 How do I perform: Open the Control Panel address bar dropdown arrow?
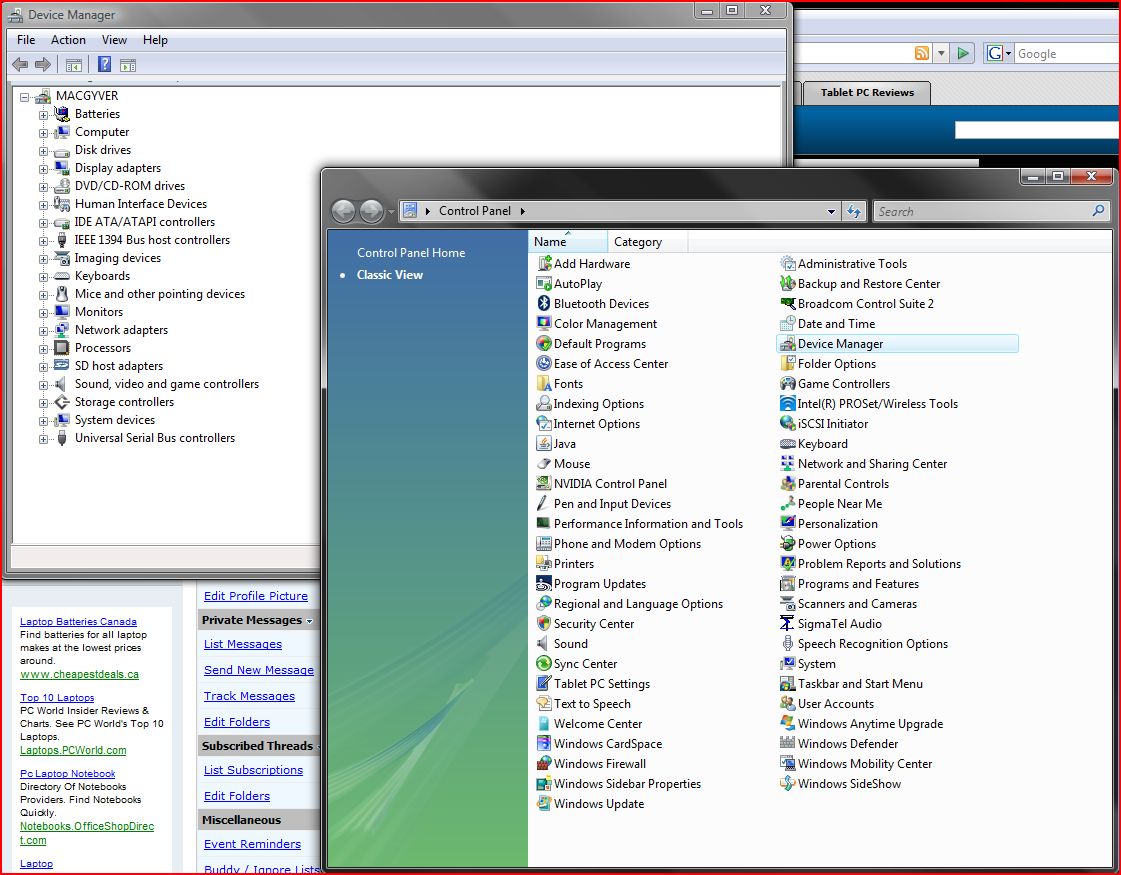[x=831, y=212]
